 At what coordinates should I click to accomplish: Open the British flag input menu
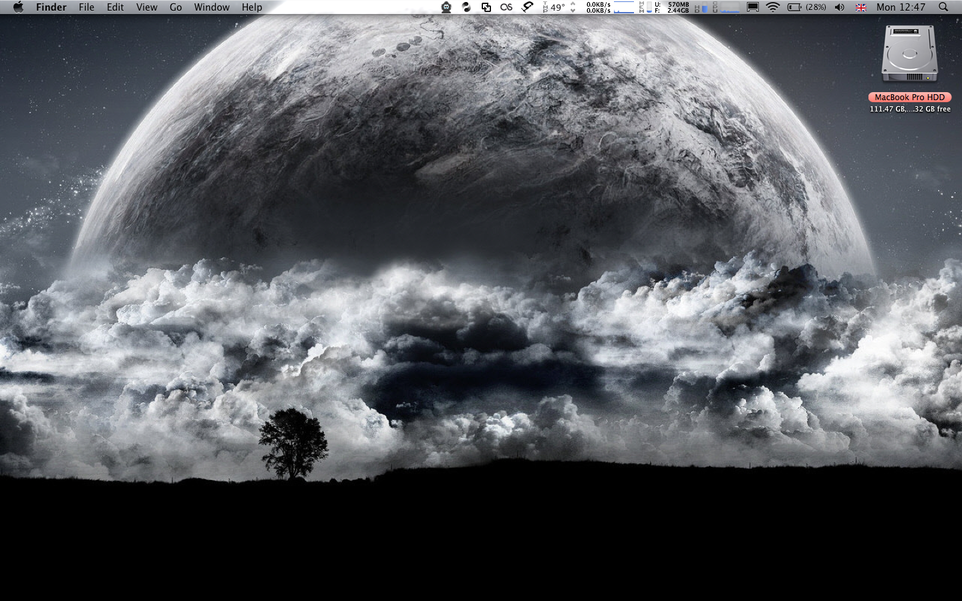[861, 7]
